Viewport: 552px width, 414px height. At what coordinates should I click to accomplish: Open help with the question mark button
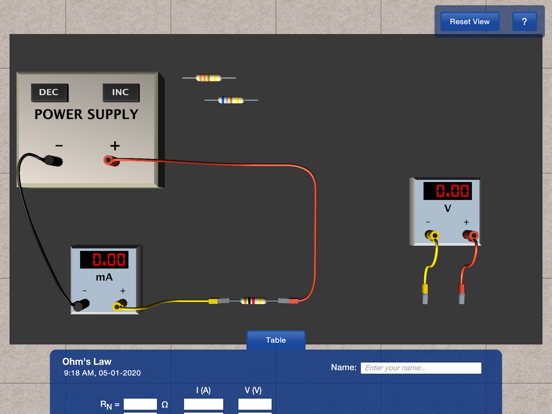coord(524,21)
